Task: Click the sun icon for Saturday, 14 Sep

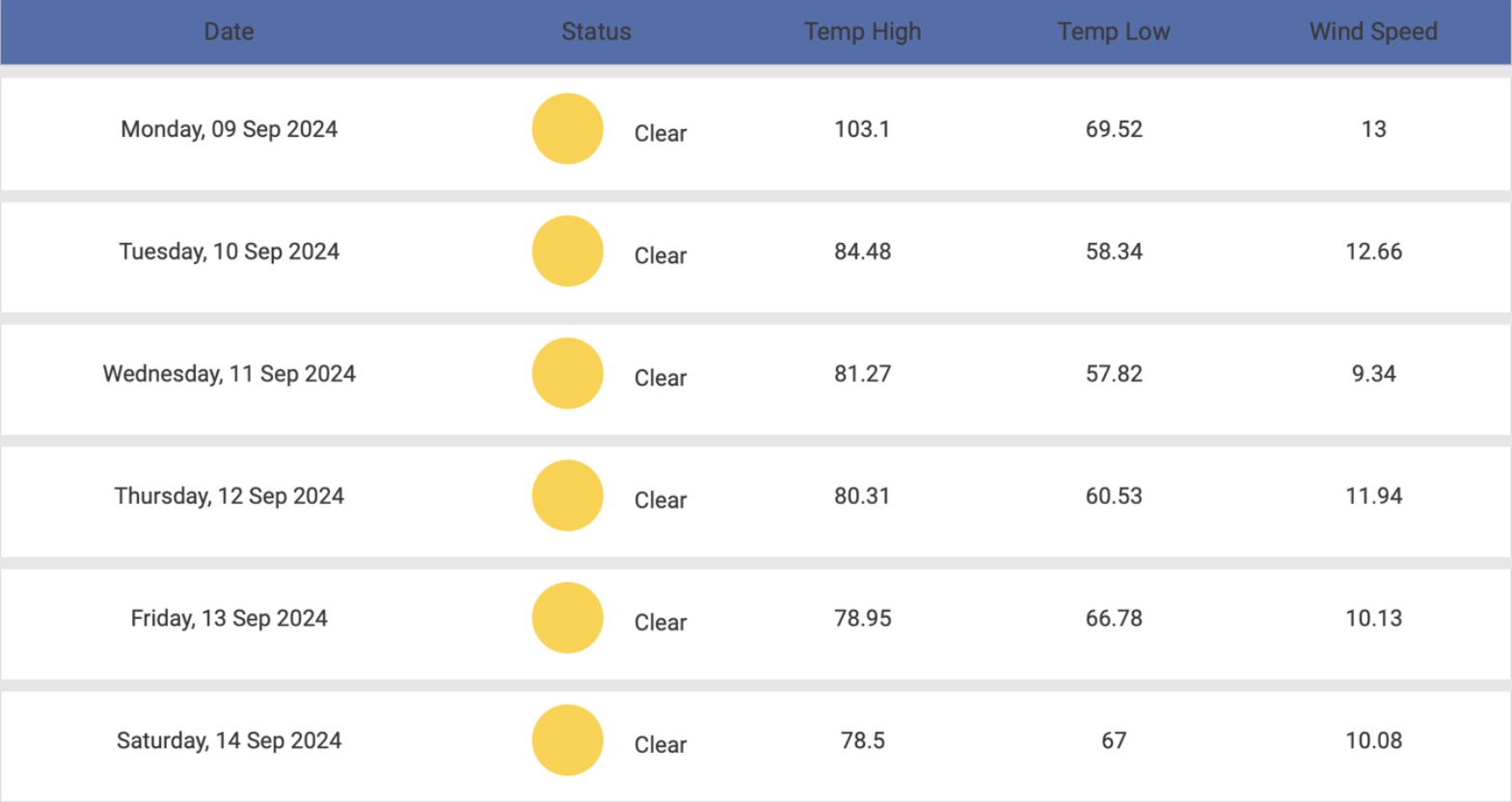Action: coord(567,740)
